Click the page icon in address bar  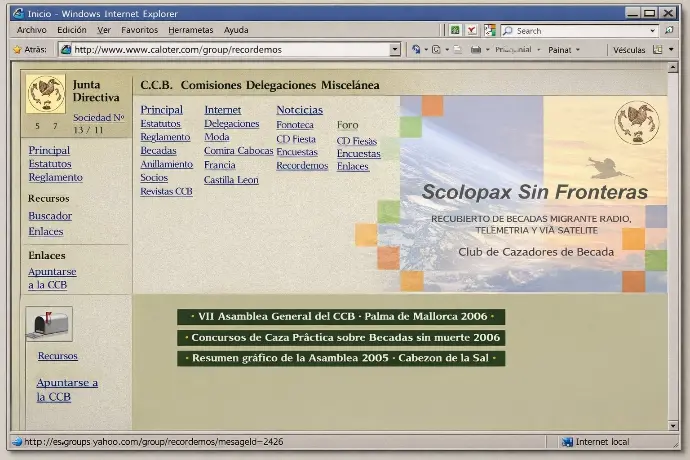coord(66,49)
